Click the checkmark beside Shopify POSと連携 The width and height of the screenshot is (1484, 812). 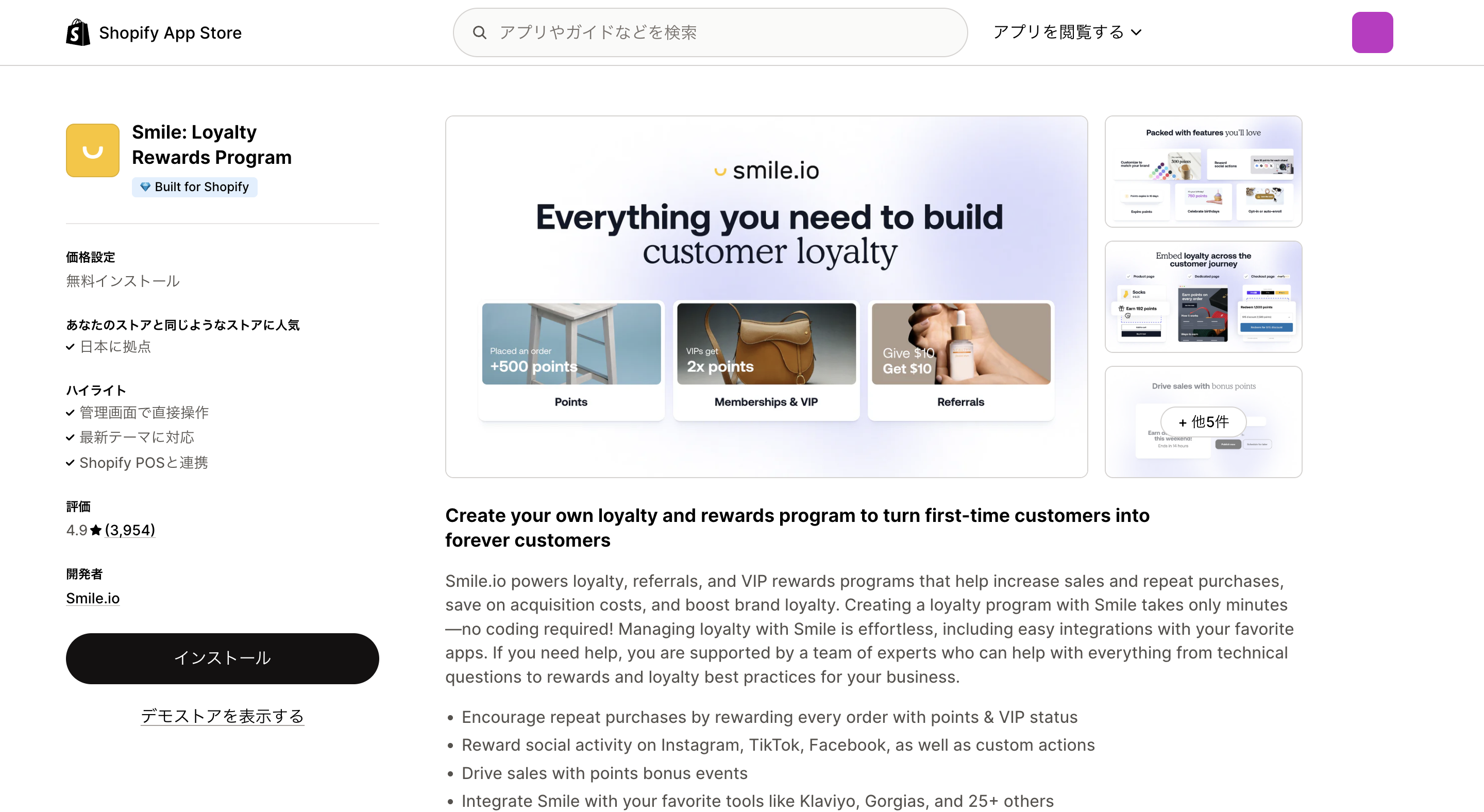[x=70, y=463]
